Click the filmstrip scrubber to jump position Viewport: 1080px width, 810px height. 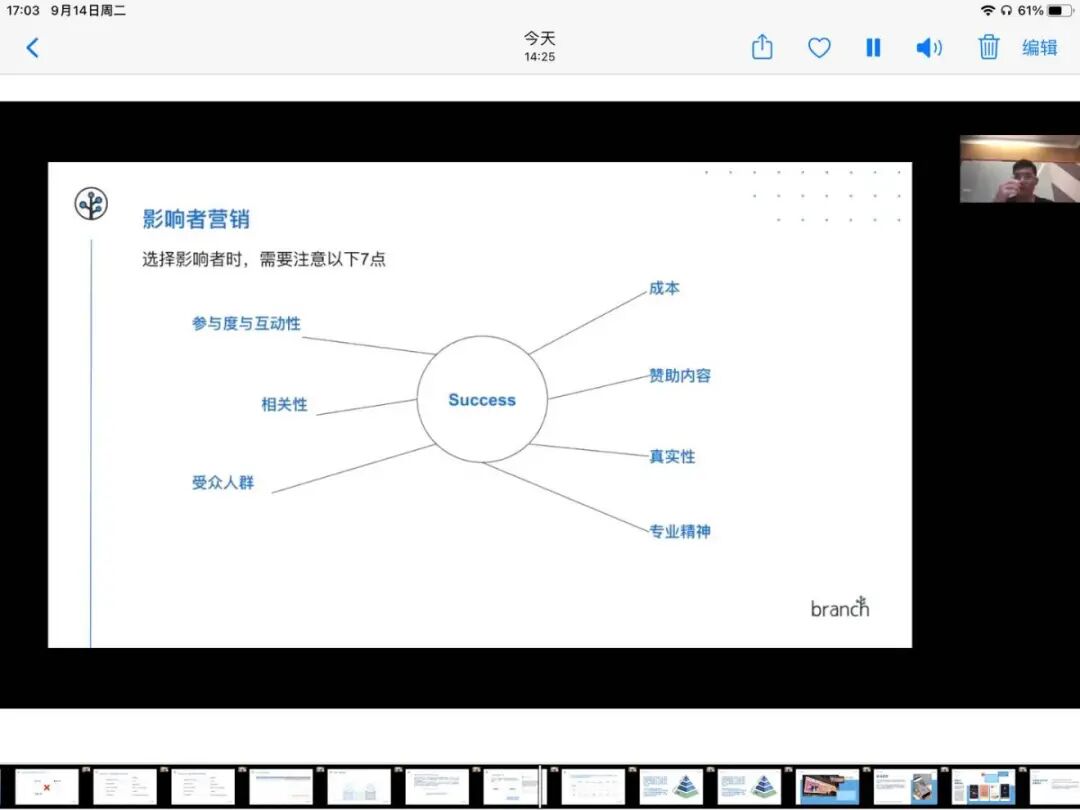(x=540, y=785)
